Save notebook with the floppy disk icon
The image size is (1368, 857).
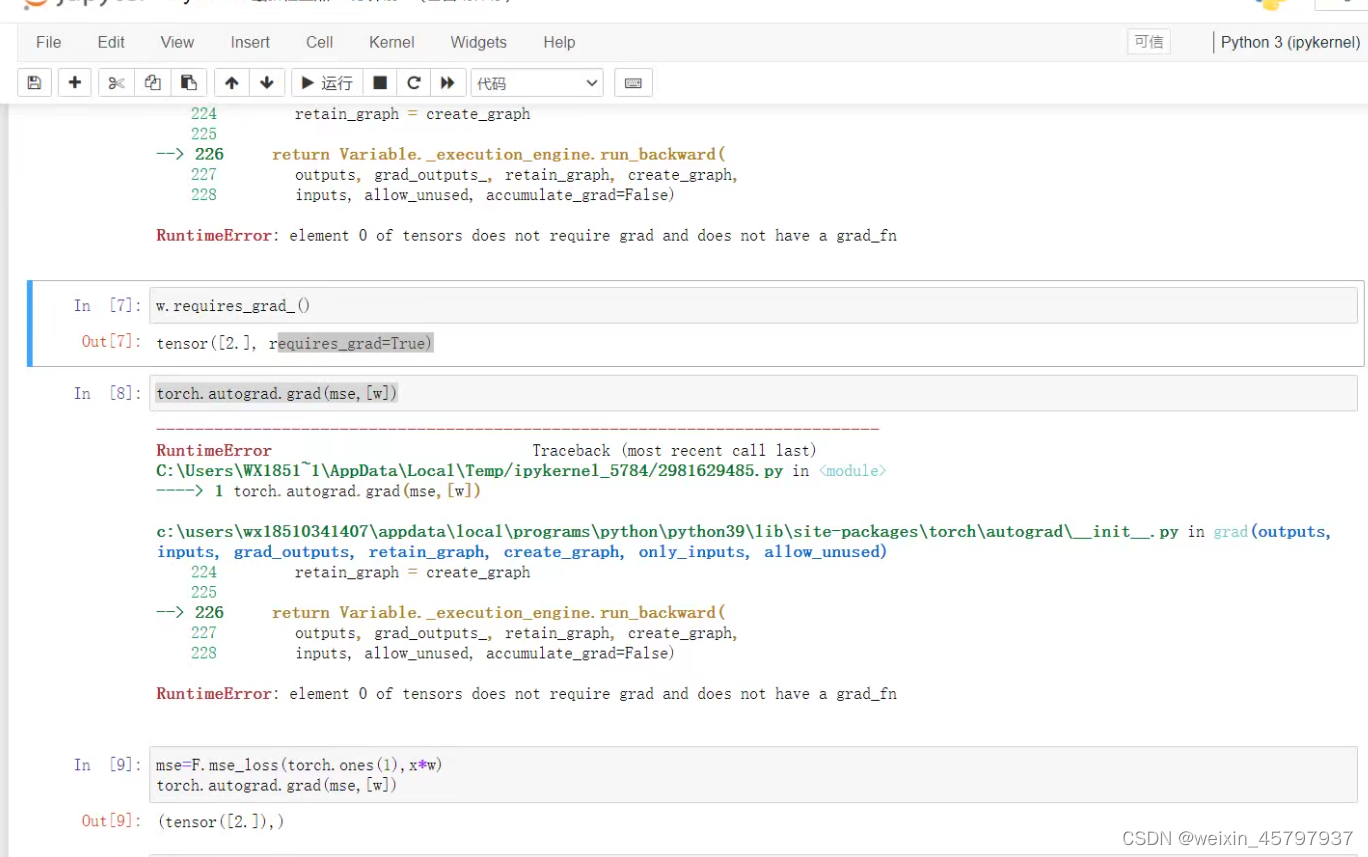tap(34, 83)
